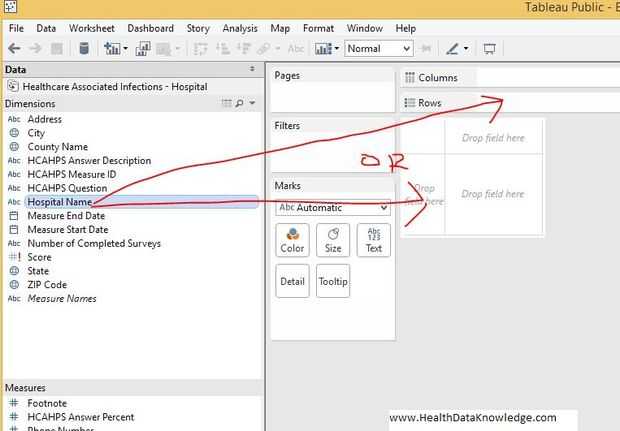Click the View cards bar chart icon

click(323, 49)
